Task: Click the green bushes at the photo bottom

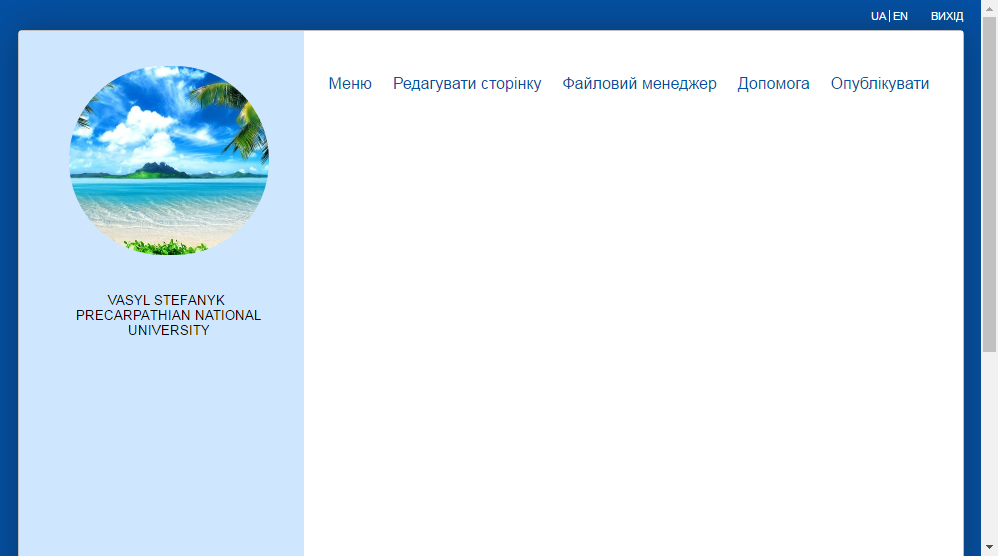Action: click(x=165, y=247)
